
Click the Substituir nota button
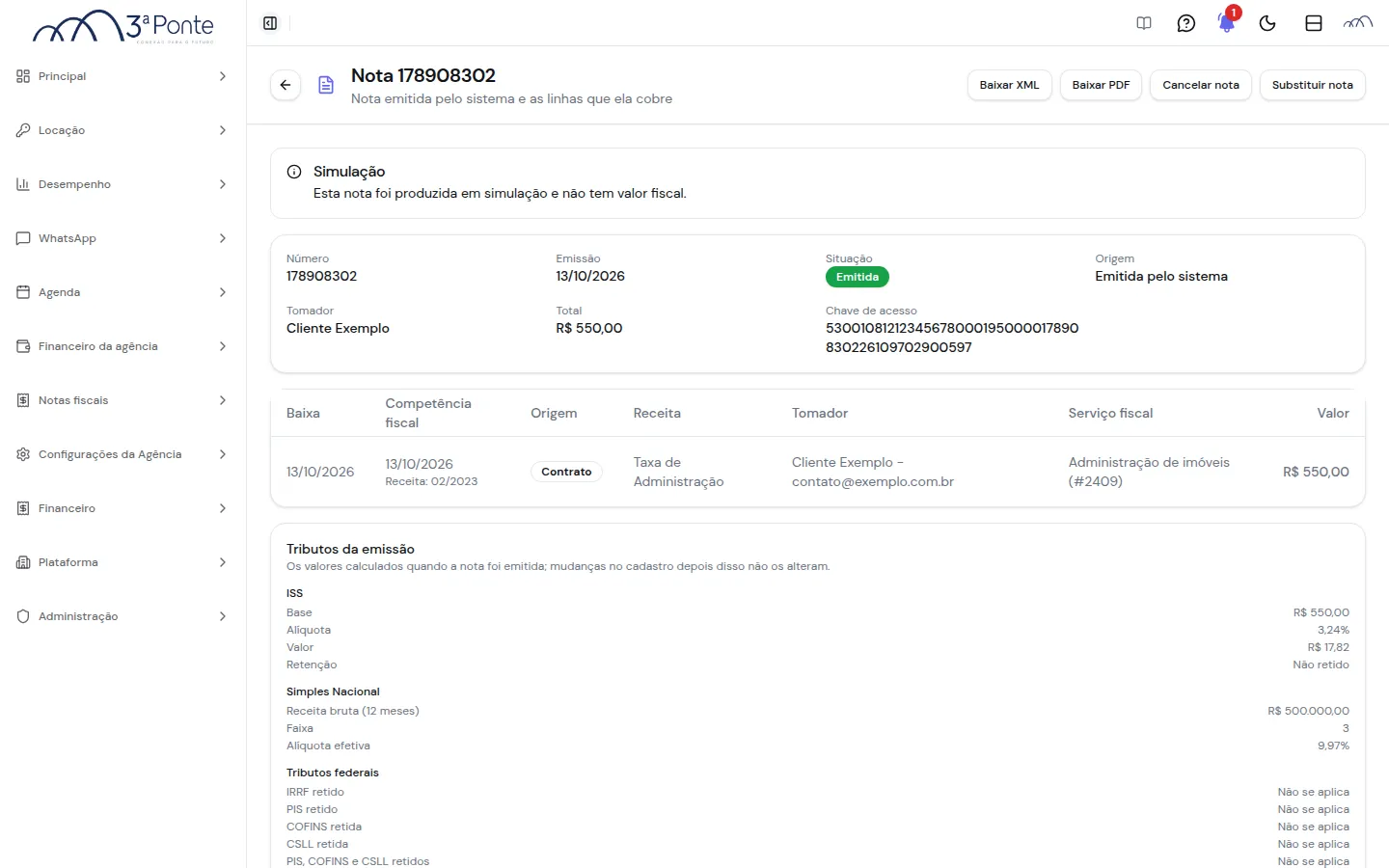coord(1312,85)
